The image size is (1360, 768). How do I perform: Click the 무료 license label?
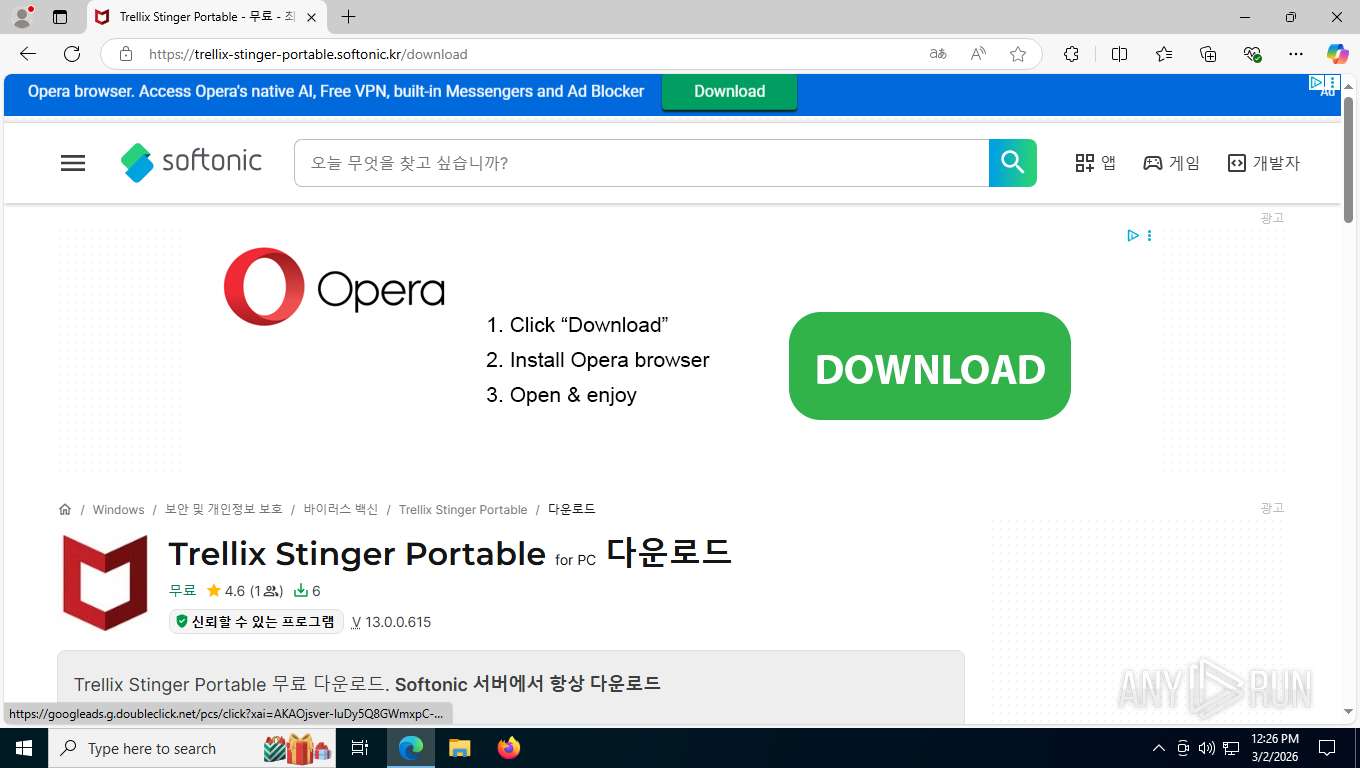coord(183,591)
